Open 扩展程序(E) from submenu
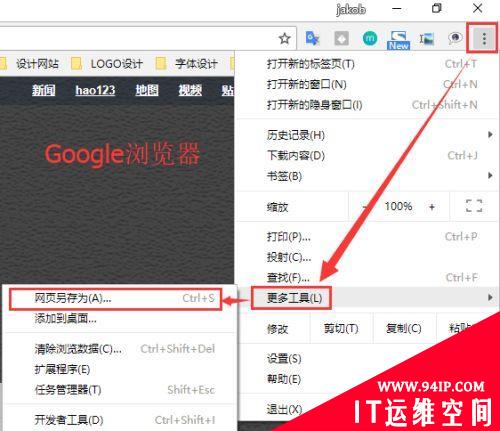The width and height of the screenshot is (500, 431). [x=120, y=369]
